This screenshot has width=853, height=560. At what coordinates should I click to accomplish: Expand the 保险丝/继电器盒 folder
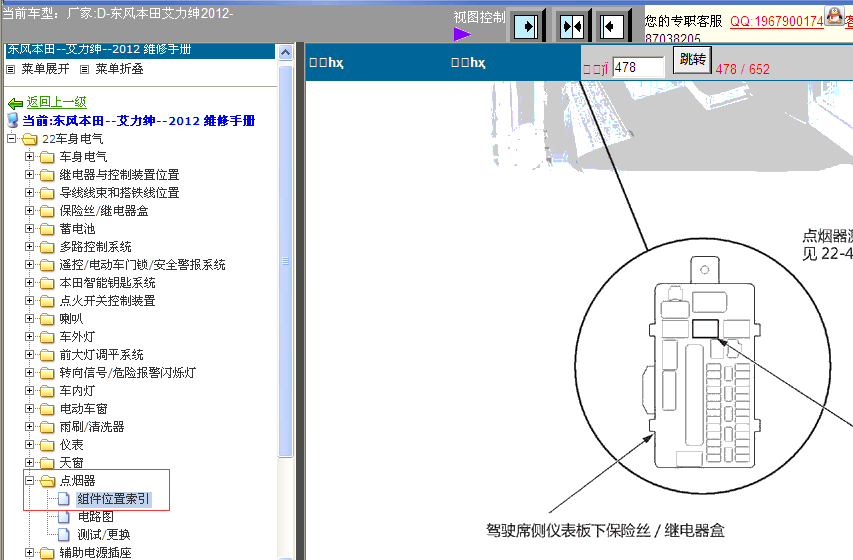point(29,211)
